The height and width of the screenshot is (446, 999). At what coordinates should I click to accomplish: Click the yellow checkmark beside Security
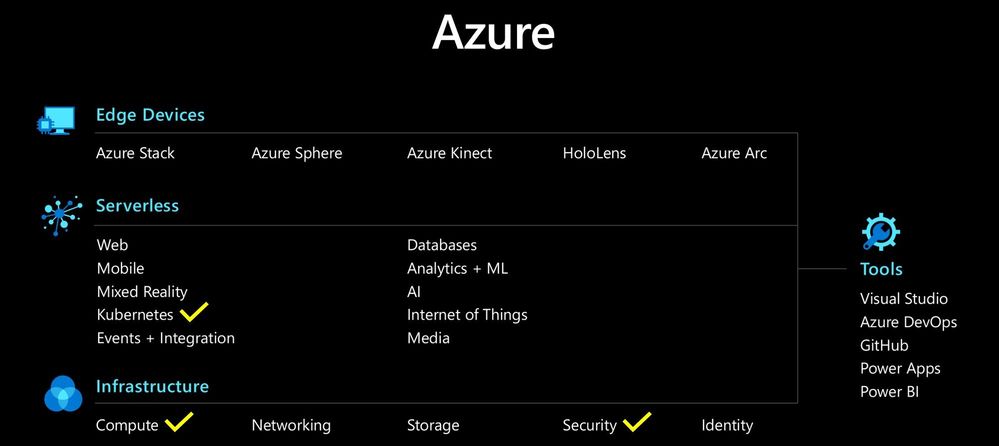coord(637,422)
